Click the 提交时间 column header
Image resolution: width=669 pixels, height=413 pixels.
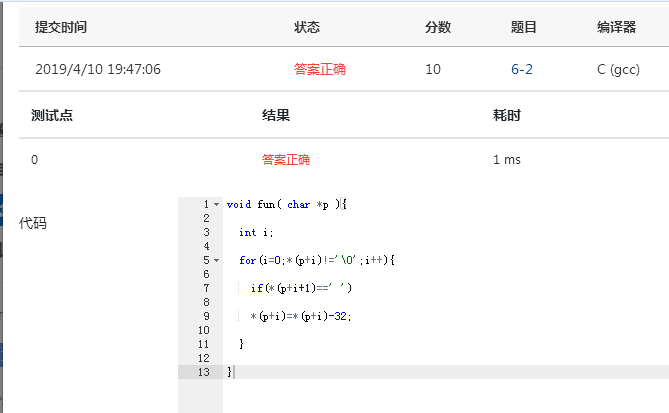click(61, 27)
